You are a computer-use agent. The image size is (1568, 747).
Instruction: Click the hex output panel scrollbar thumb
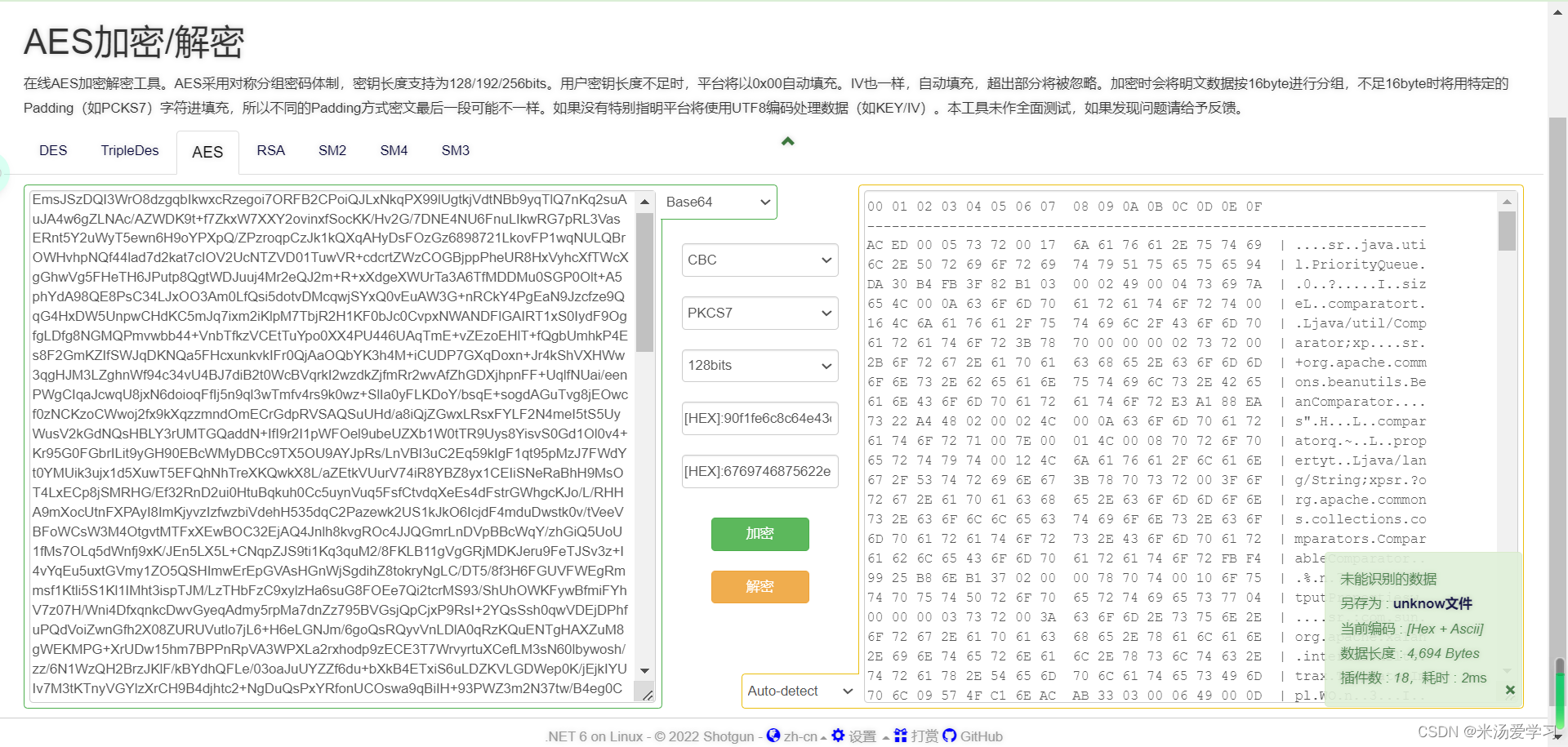click(1507, 231)
